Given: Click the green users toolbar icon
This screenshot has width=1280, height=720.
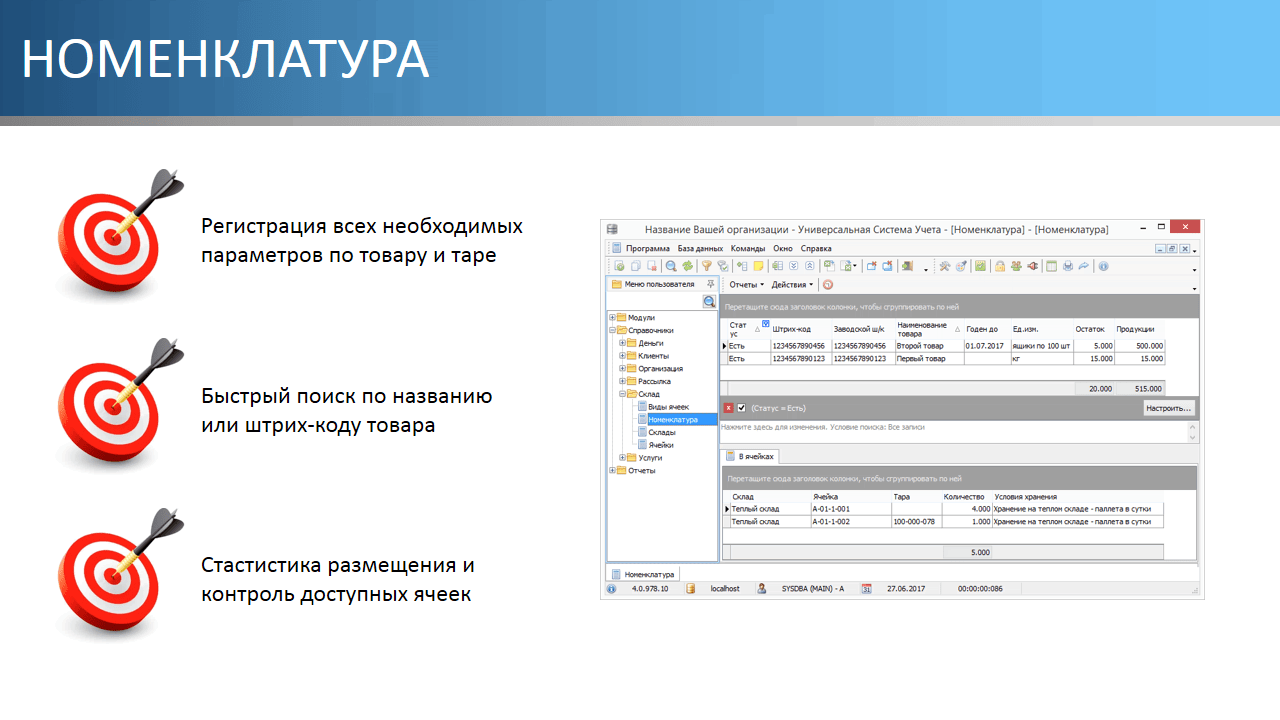Looking at the screenshot, I should 1015,266.
